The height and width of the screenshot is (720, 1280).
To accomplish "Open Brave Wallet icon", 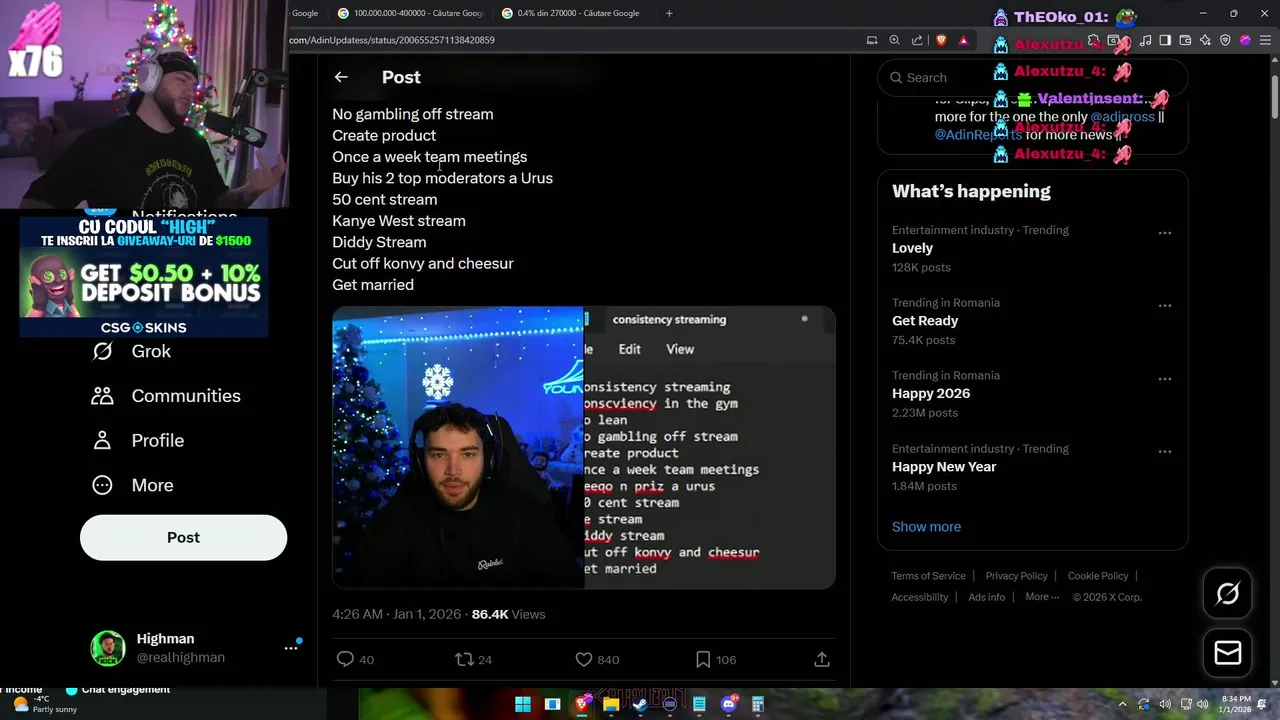I will pos(1185,40).
